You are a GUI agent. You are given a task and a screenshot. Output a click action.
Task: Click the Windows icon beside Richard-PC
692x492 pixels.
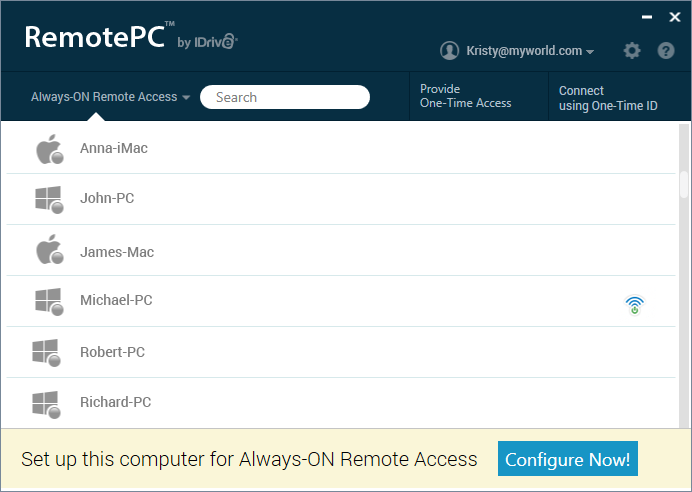click(46, 403)
